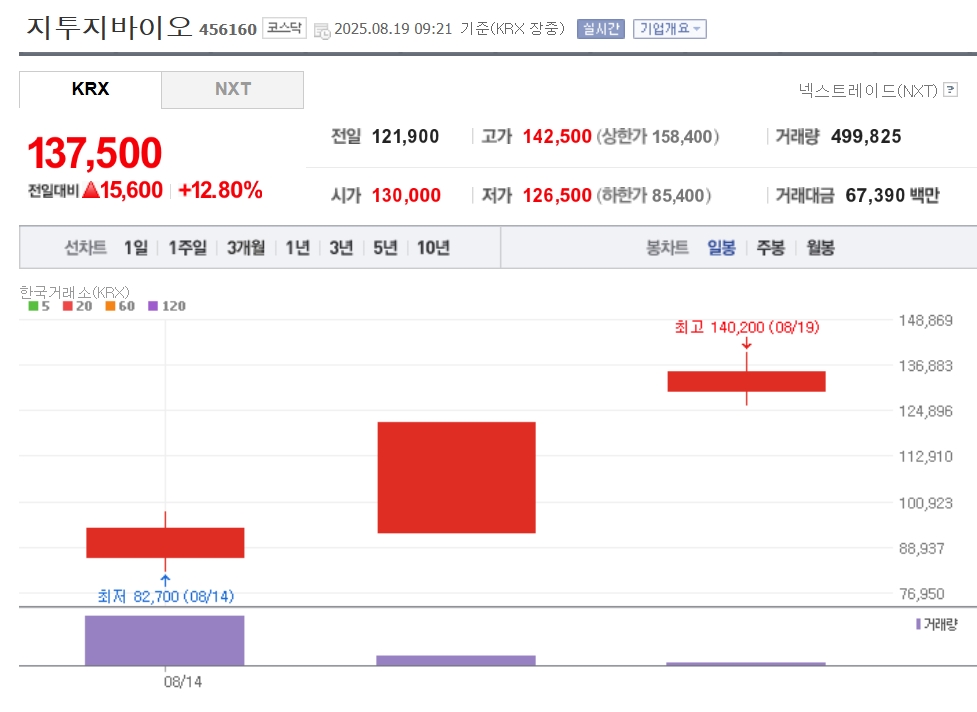
Task: Show the 1일 line chart
Action: 136,248
